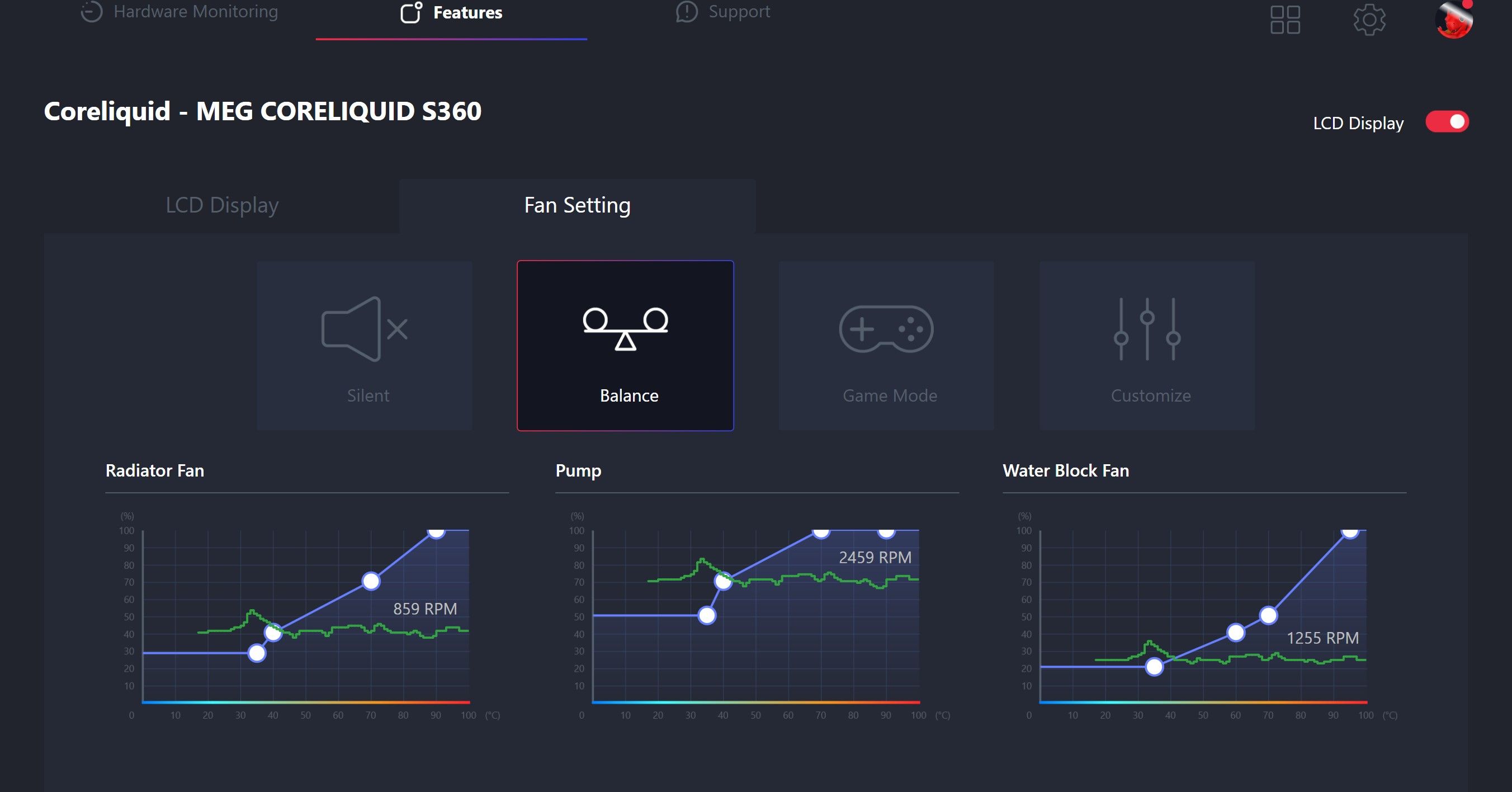The height and width of the screenshot is (792, 1512).
Task: Open the Customize fan profile
Action: click(x=1147, y=346)
